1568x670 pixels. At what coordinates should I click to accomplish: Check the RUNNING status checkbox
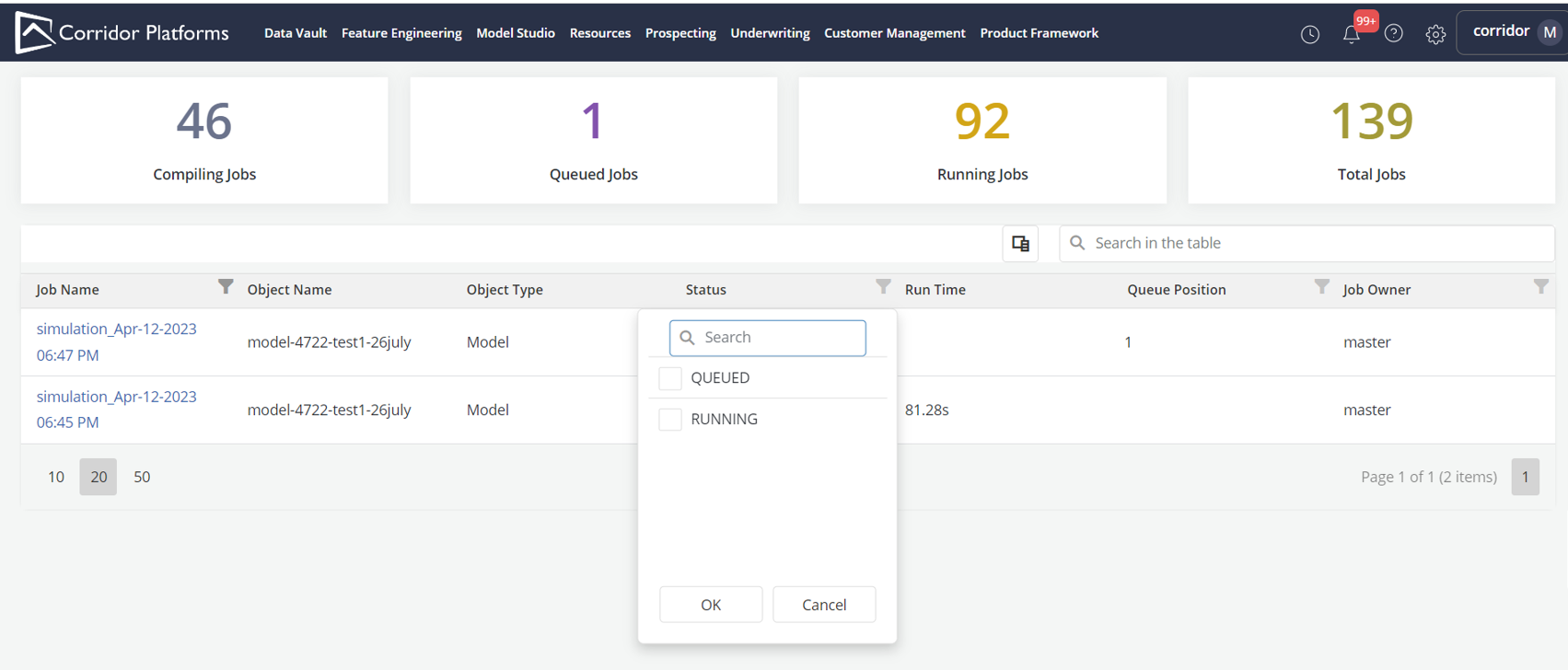670,420
